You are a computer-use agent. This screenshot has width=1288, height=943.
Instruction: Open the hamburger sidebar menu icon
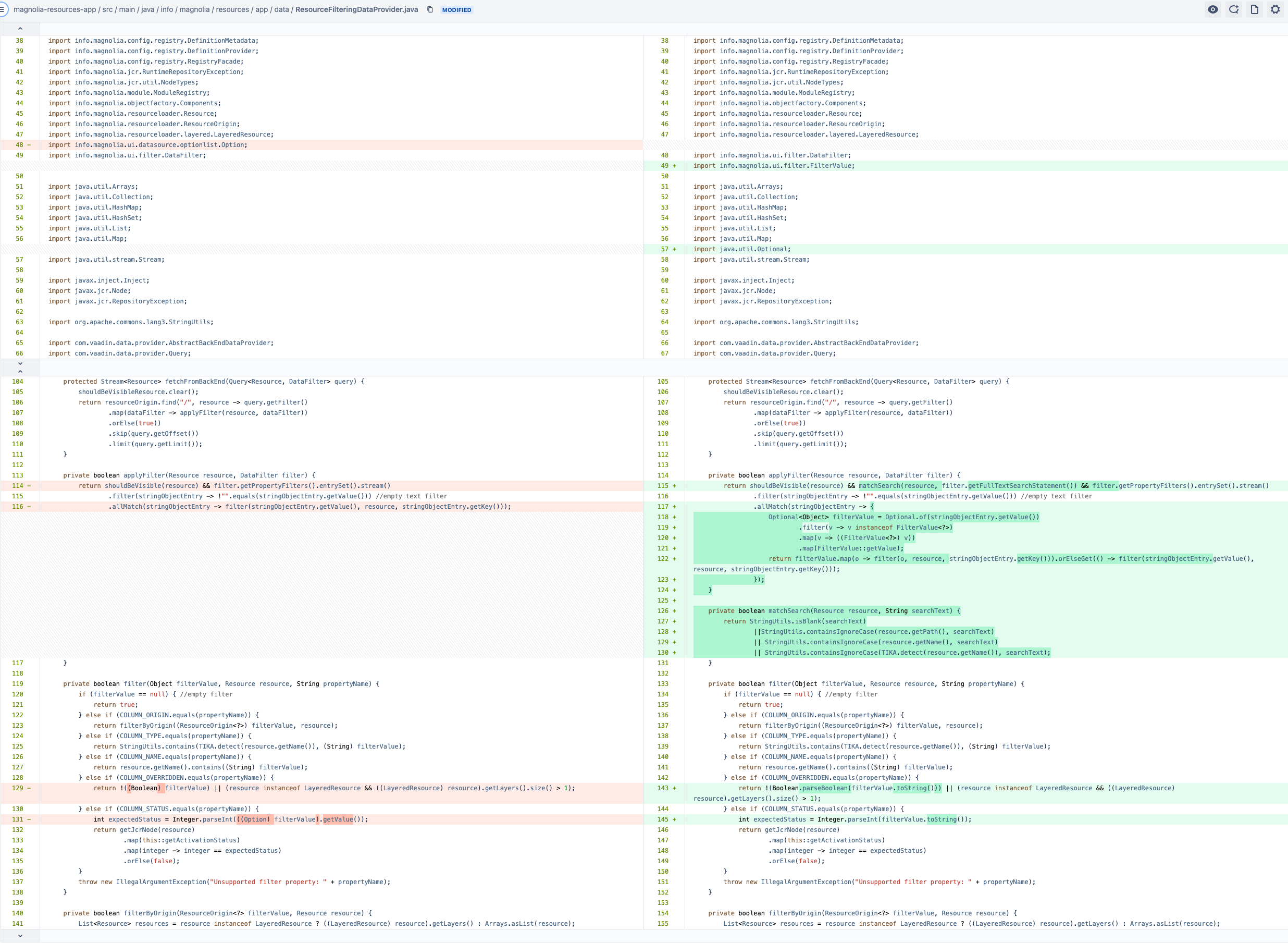pyautogui.click(x=3, y=9)
